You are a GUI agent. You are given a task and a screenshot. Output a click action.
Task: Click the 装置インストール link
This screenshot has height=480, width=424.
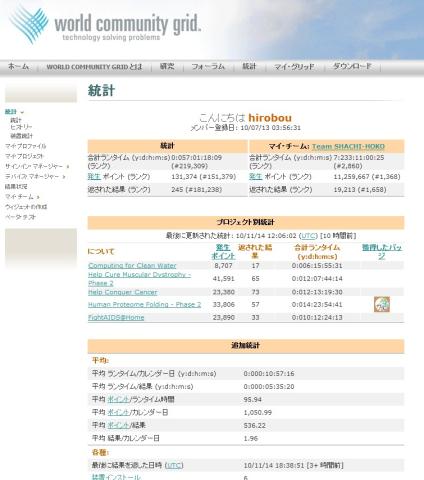click(116, 477)
